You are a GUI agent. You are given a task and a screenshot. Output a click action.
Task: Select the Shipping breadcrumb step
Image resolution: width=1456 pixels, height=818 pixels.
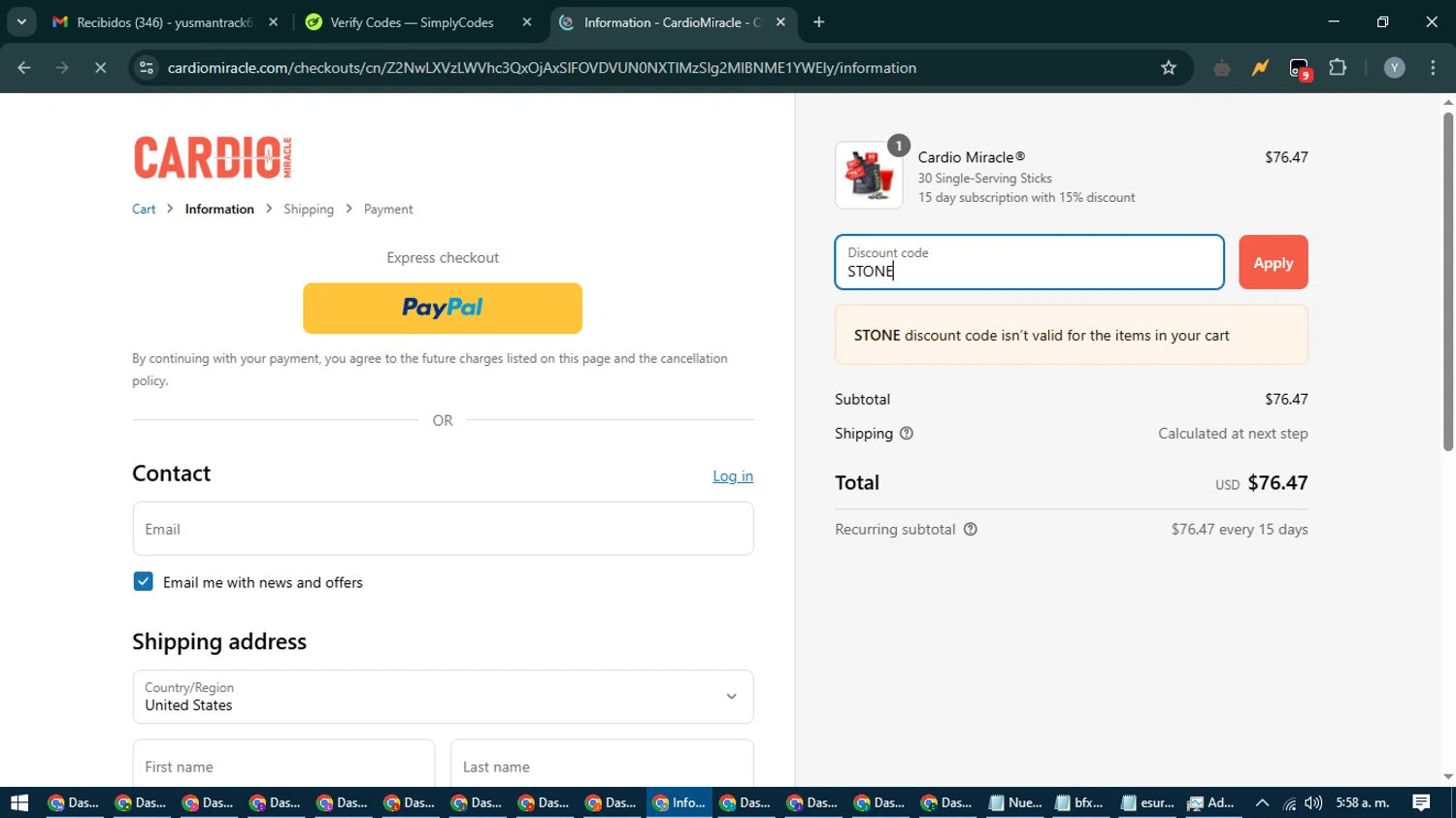[309, 209]
